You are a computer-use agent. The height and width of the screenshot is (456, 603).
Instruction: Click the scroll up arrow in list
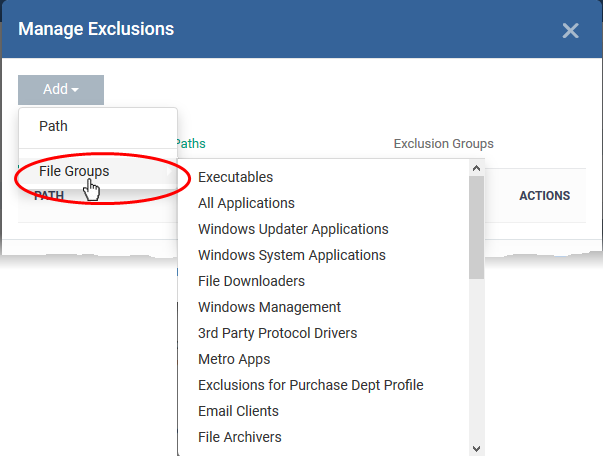click(x=476, y=168)
